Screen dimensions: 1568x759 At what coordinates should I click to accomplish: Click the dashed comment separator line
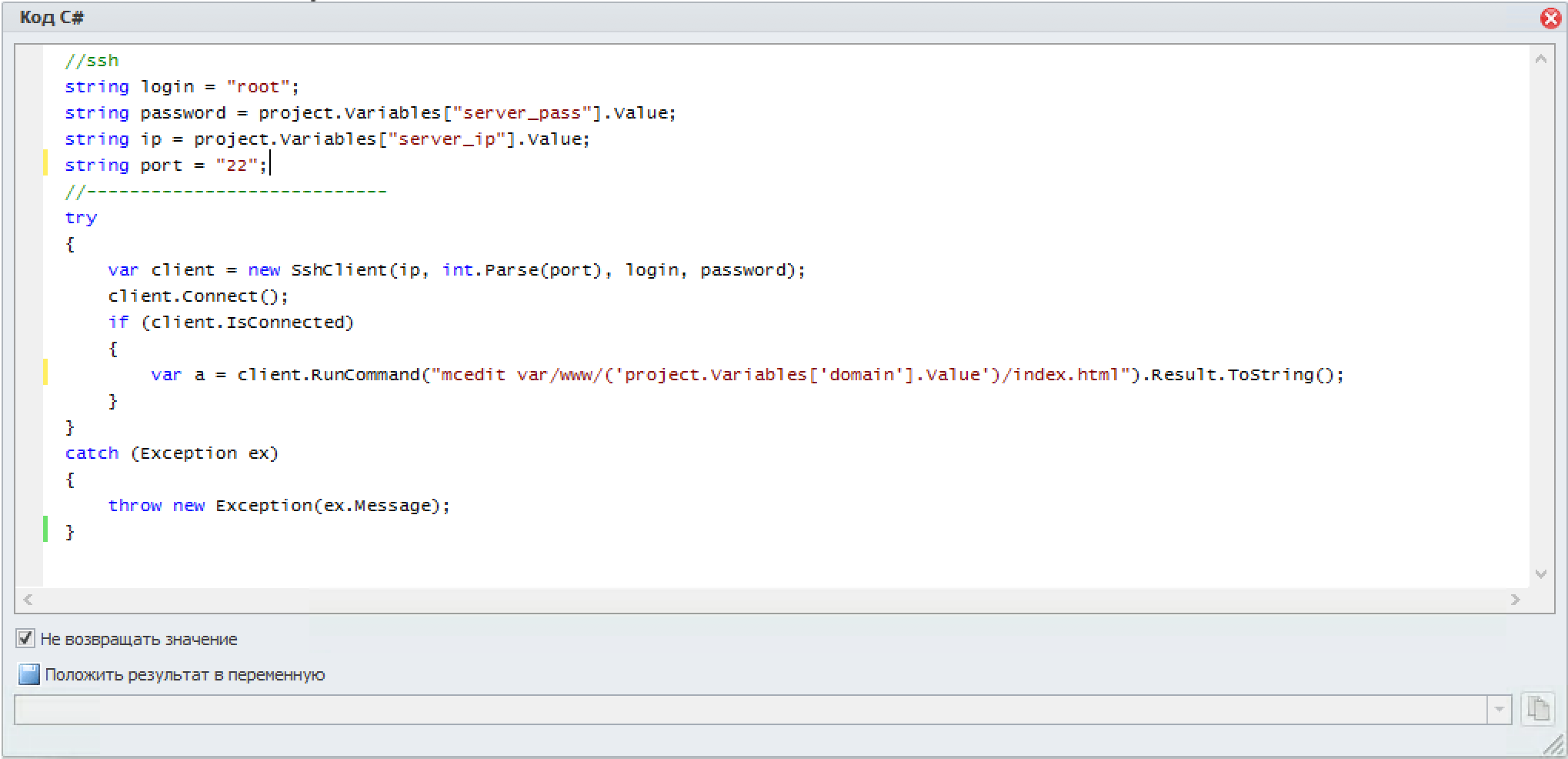coord(225,192)
